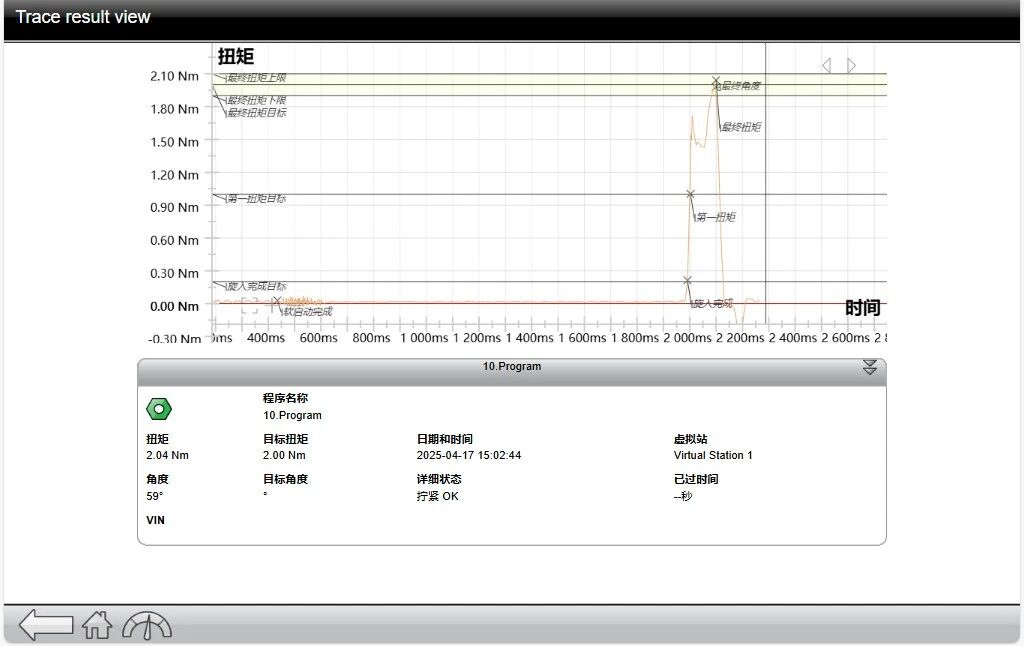Click the Virtual Station 1 text

click(713, 455)
